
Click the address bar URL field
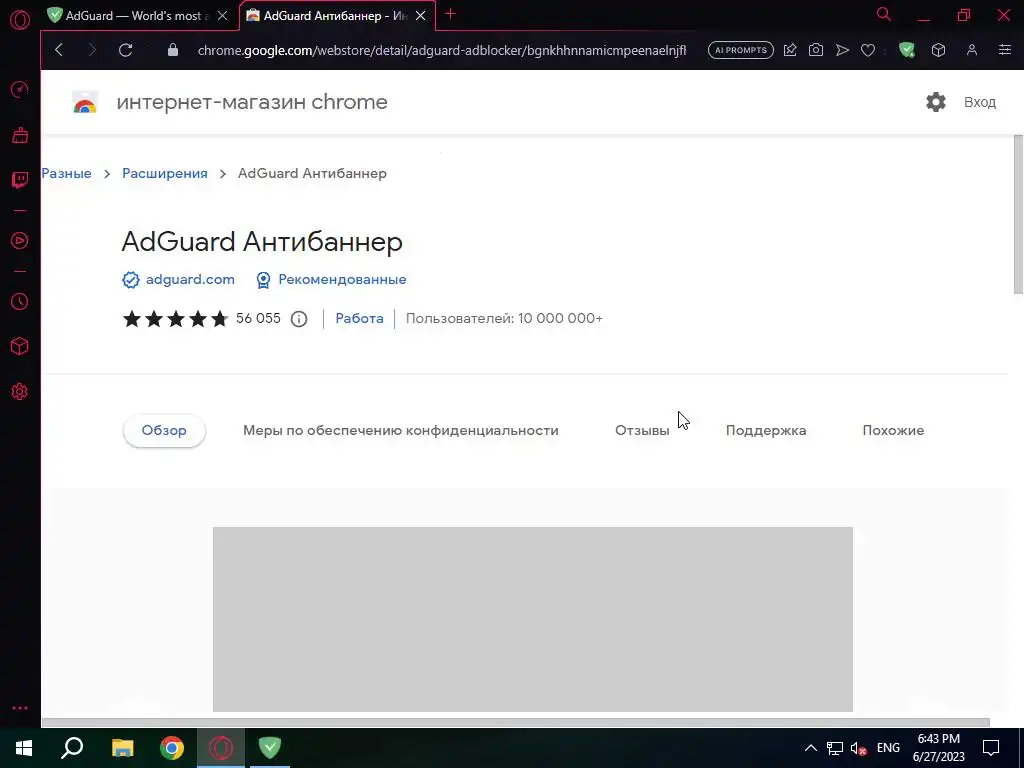441,50
